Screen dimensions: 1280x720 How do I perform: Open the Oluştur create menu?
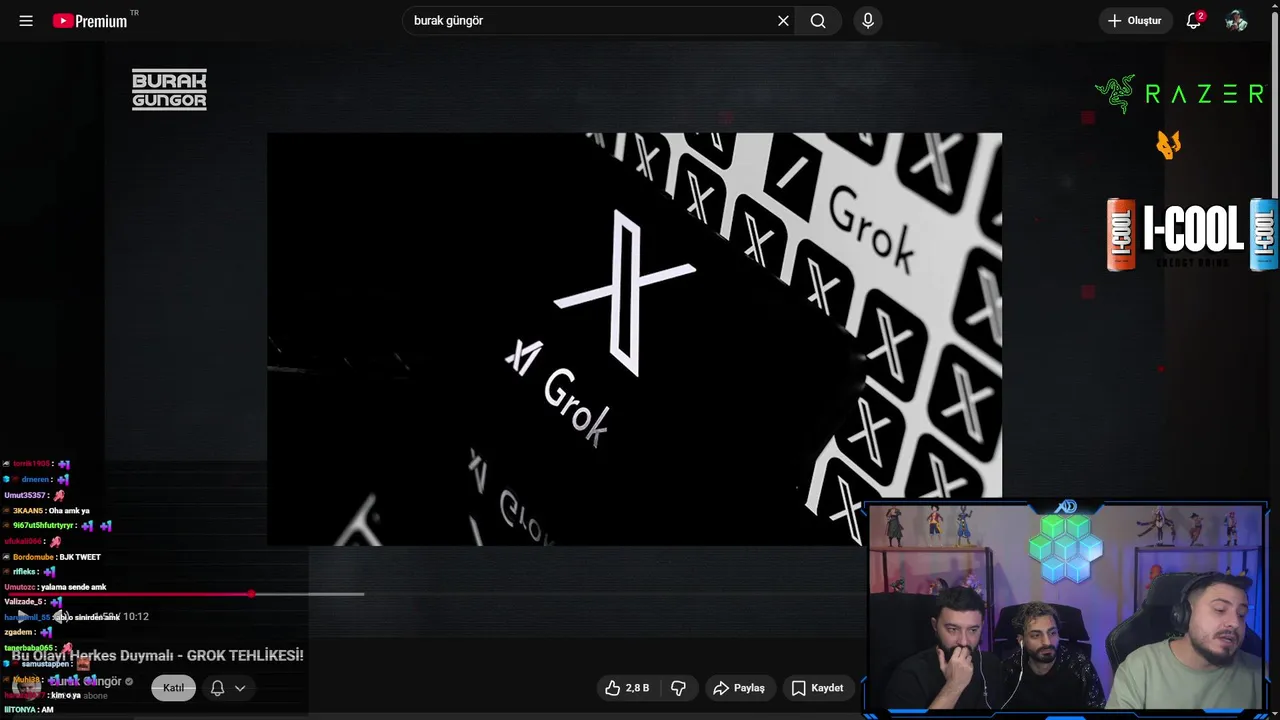1135,21
